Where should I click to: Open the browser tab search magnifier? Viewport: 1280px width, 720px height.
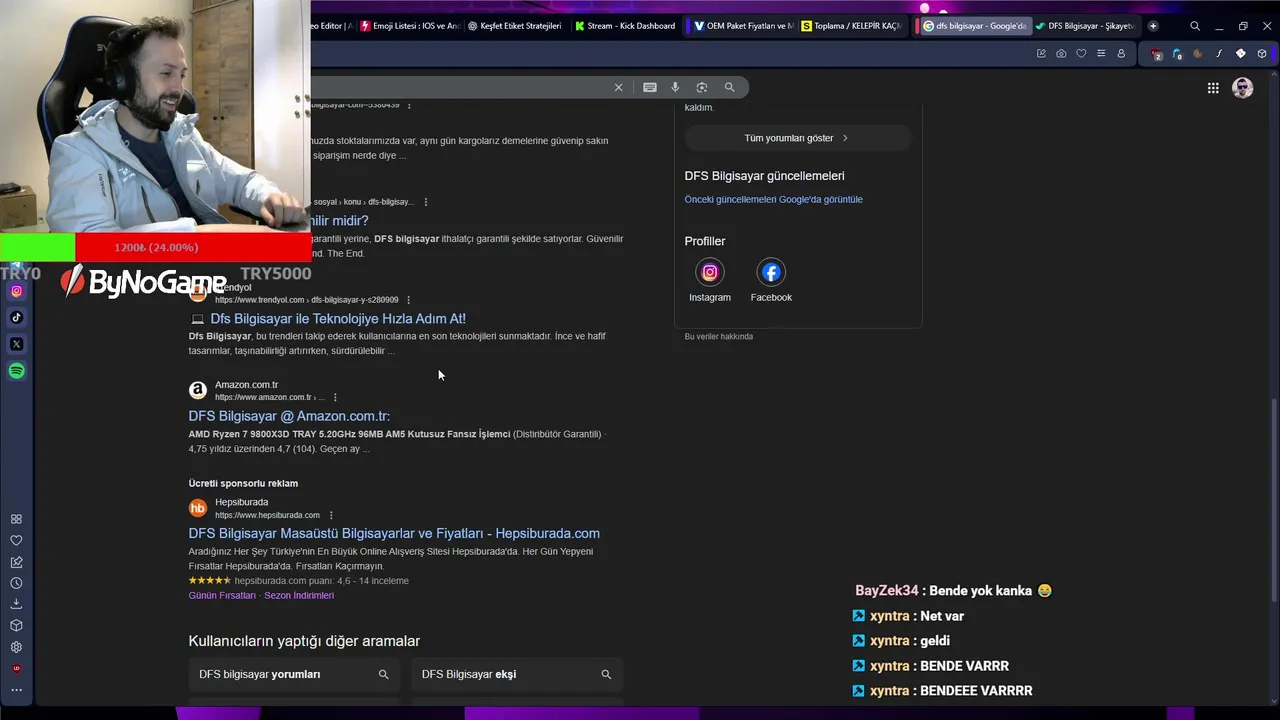click(1195, 26)
